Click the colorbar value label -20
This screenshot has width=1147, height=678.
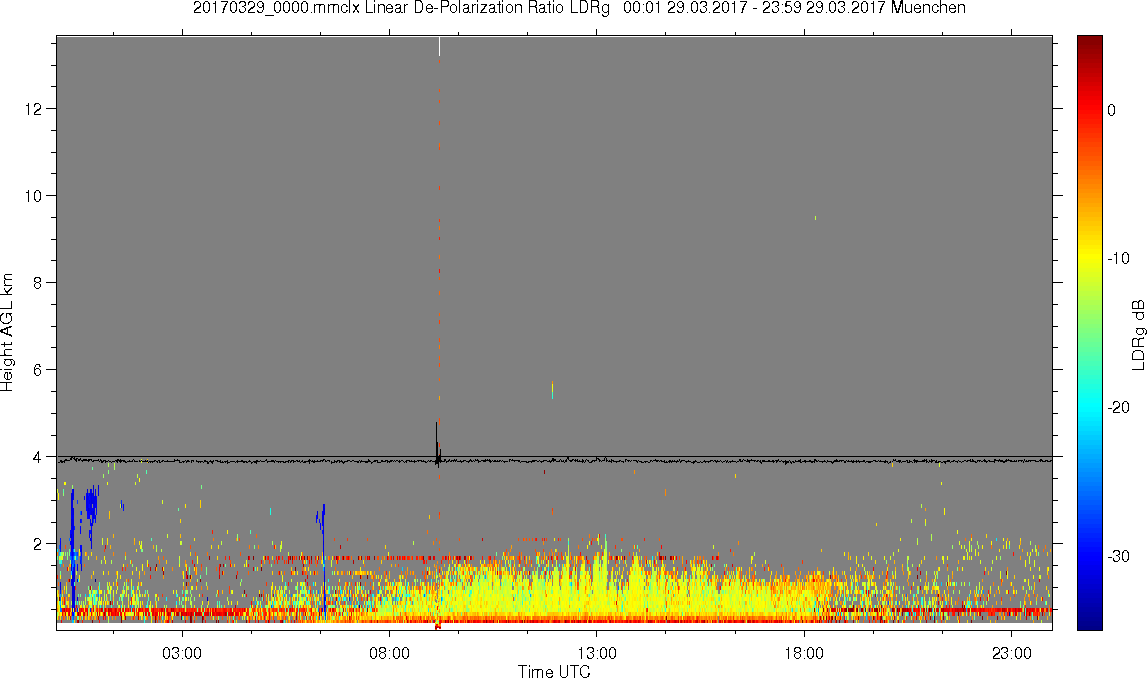click(1118, 408)
